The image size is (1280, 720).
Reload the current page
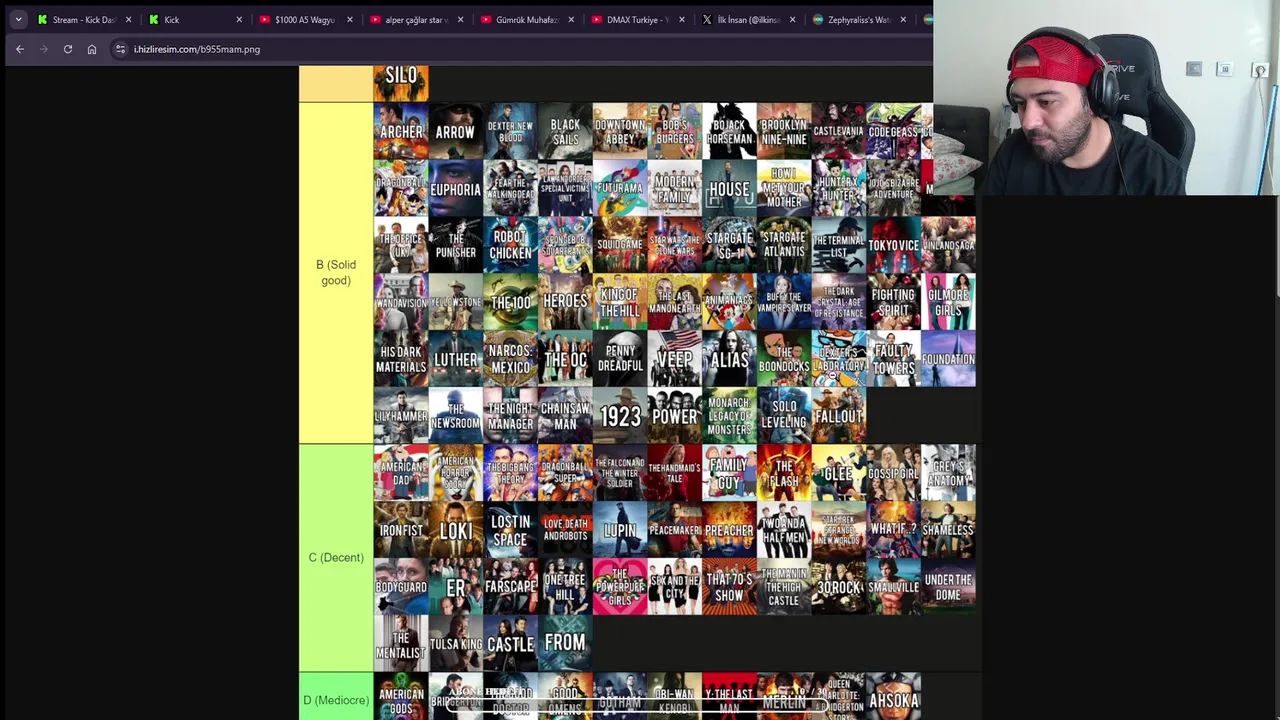[68, 49]
